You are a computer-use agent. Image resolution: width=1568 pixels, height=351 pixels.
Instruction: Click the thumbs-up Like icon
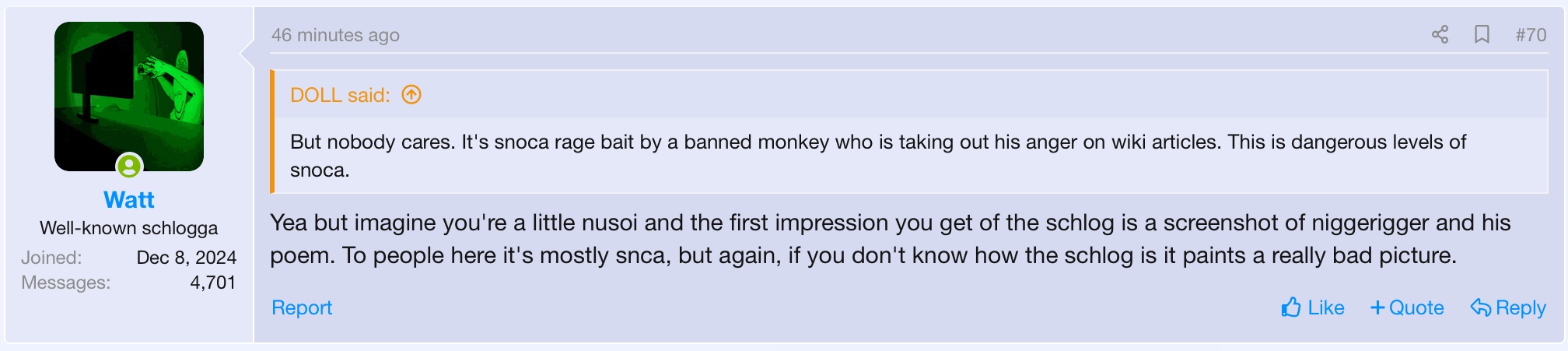pyautogui.click(x=1291, y=307)
